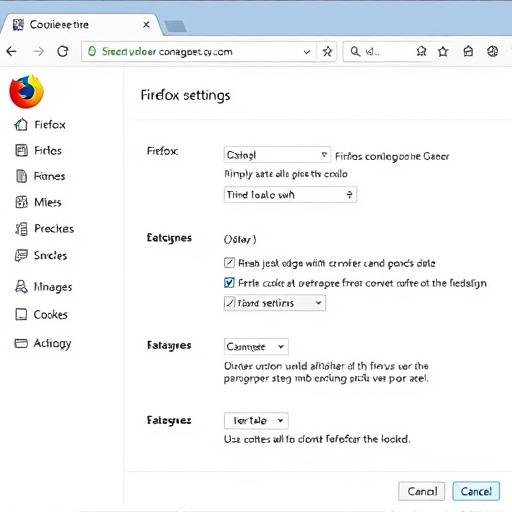This screenshot has height=512, width=512.
Task: Click the back arrow in toolbar
Action: coord(12,52)
